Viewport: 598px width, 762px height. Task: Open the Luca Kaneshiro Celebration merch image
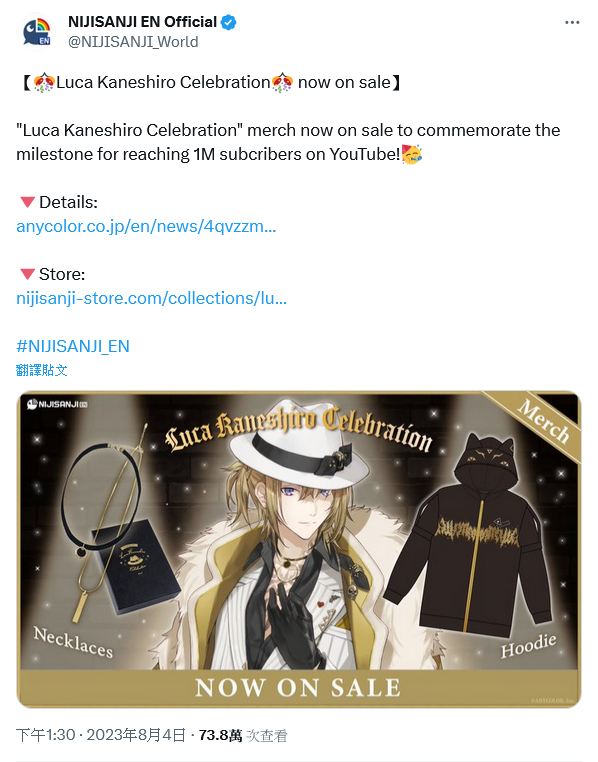(x=299, y=549)
